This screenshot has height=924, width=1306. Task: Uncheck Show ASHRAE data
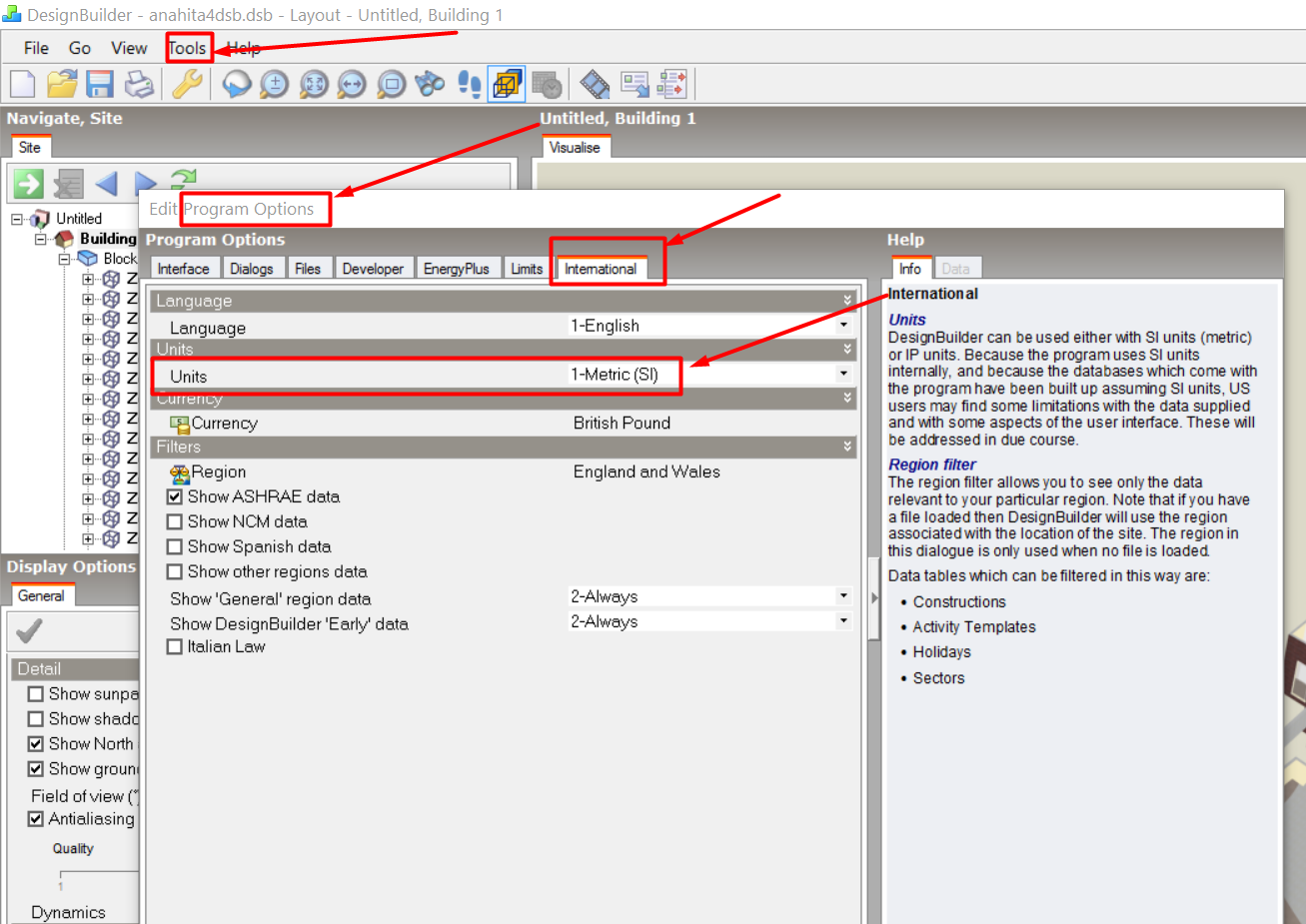click(x=175, y=496)
